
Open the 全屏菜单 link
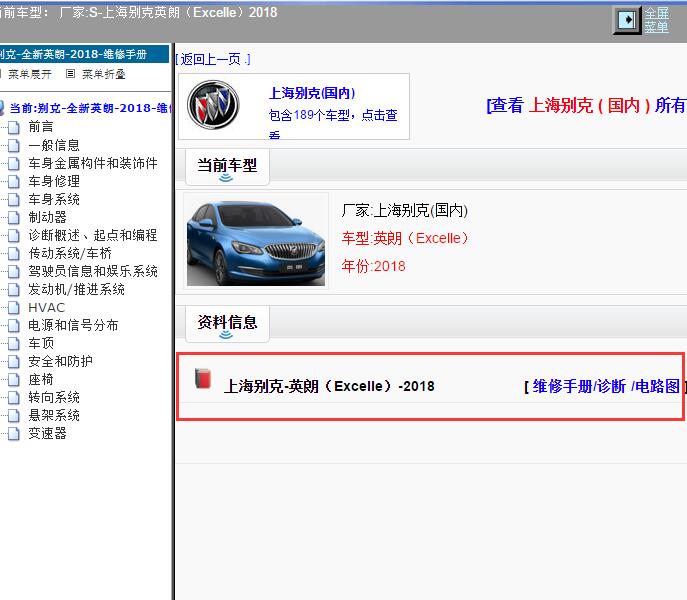[656, 20]
